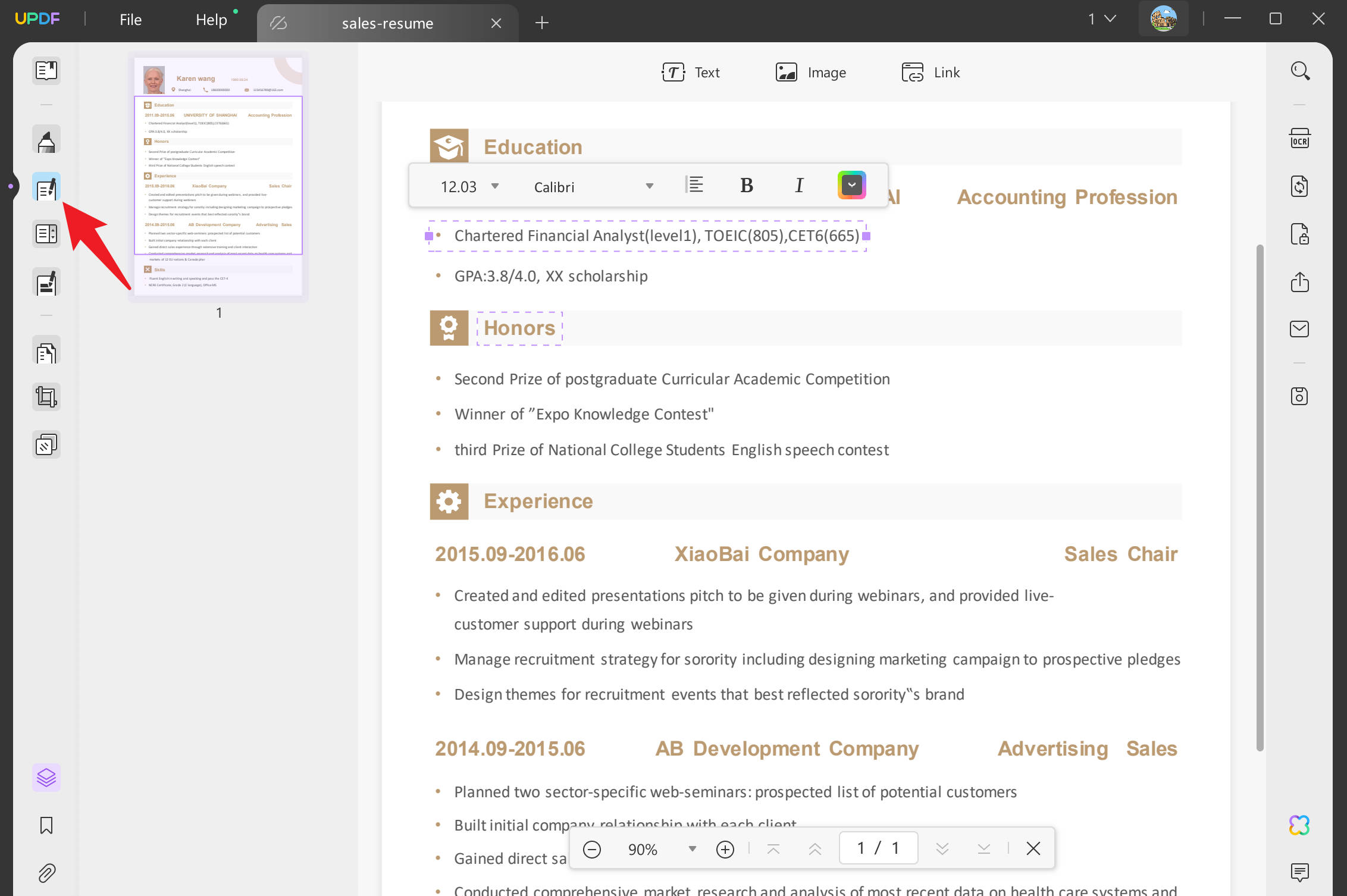Screen dimensions: 1347x896
Task: Open the Search panel
Action: [x=1300, y=71]
